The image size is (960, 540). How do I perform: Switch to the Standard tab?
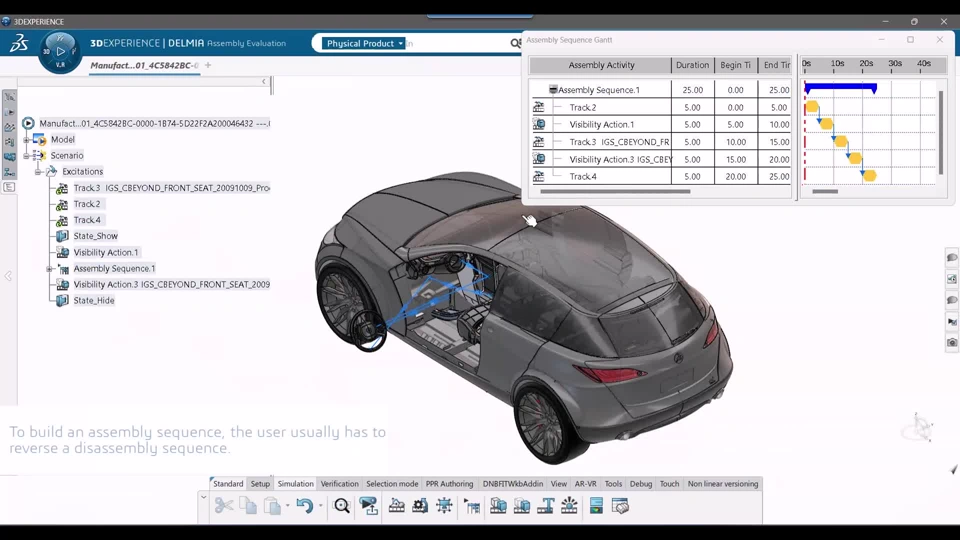click(228, 484)
